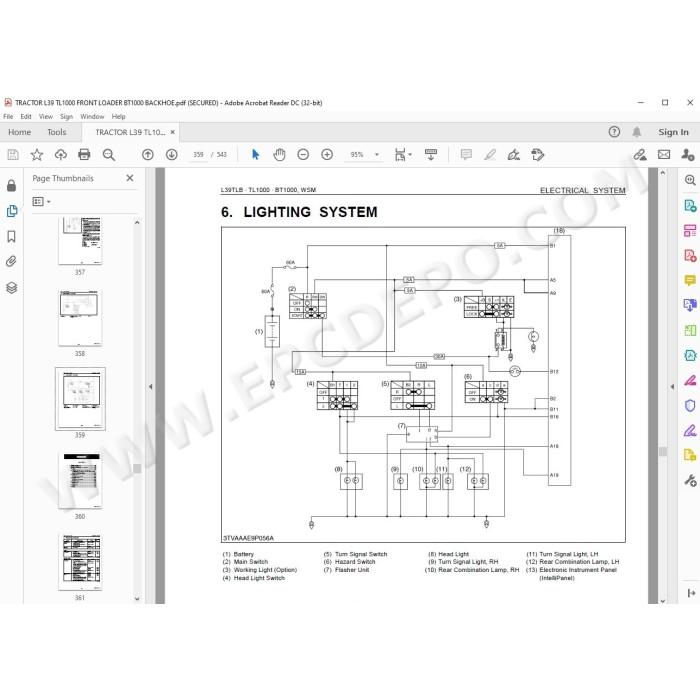Click the page number field 359

[198, 155]
